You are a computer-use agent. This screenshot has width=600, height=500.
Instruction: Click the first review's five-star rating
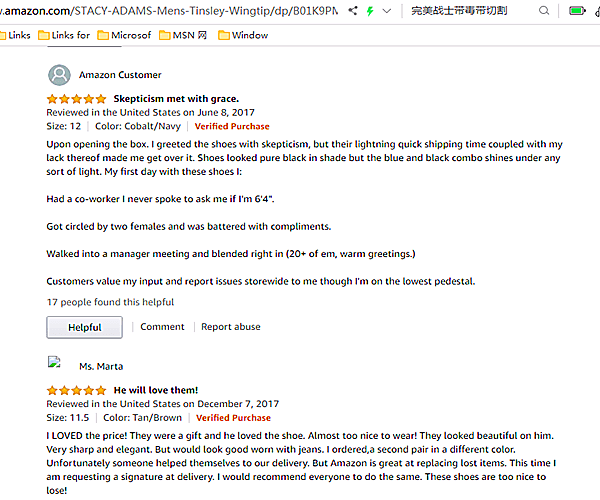click(76, 99)
